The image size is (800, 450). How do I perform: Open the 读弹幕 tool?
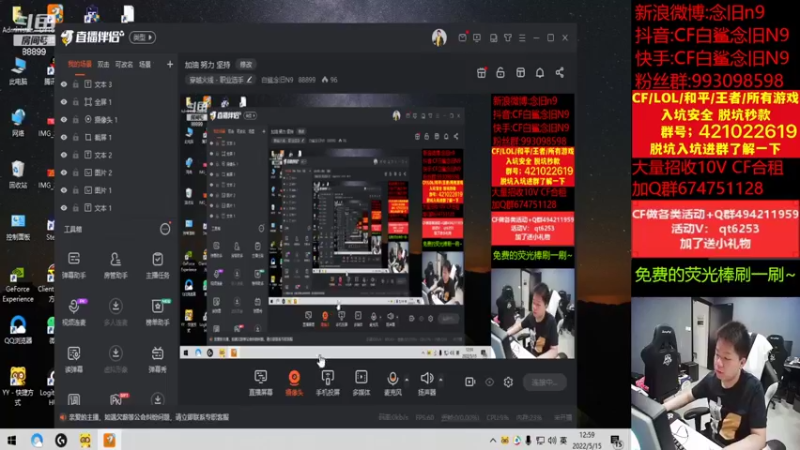pyautogui.click(x=74, y=359)
